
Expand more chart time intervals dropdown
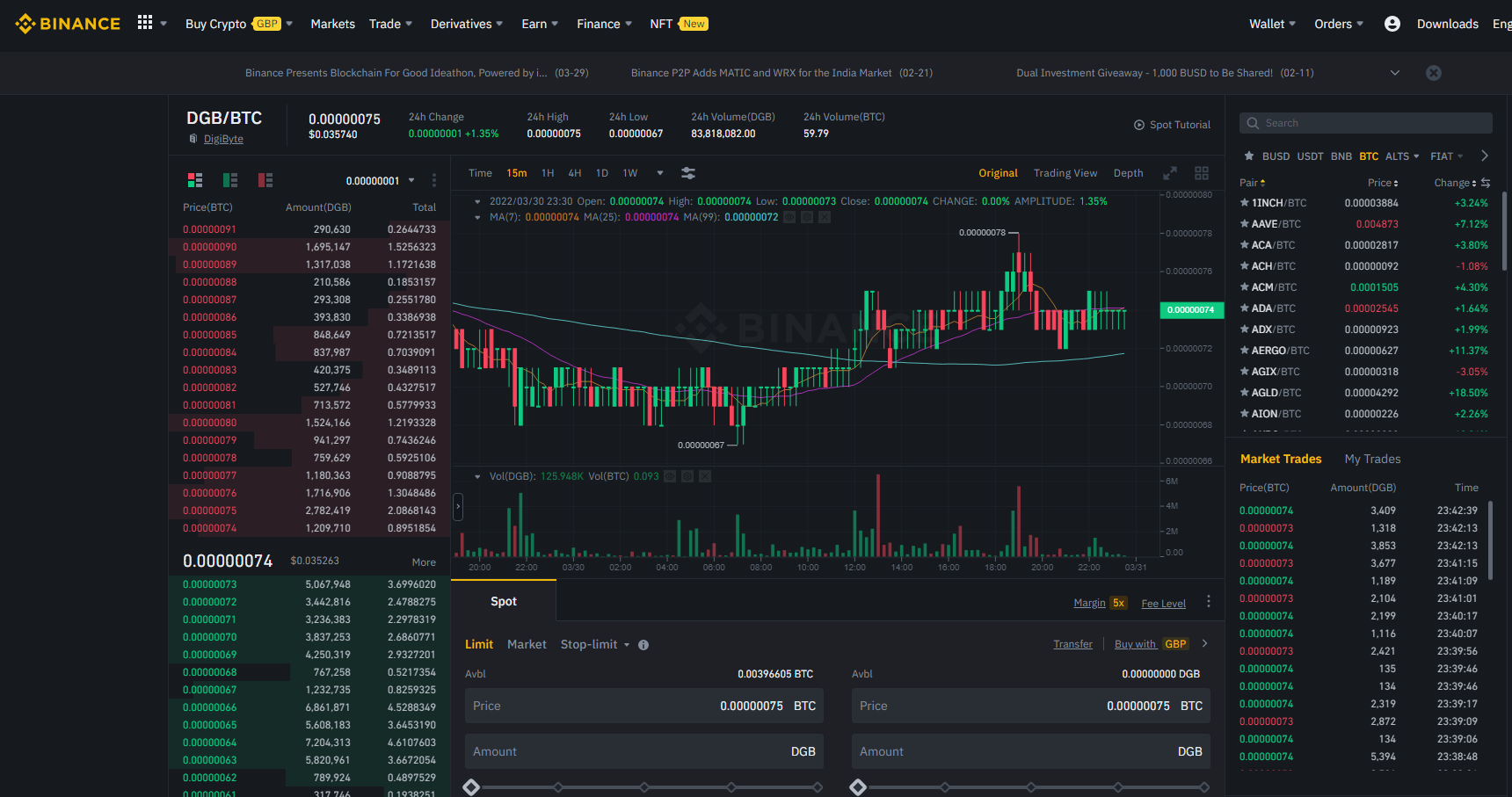660,173
